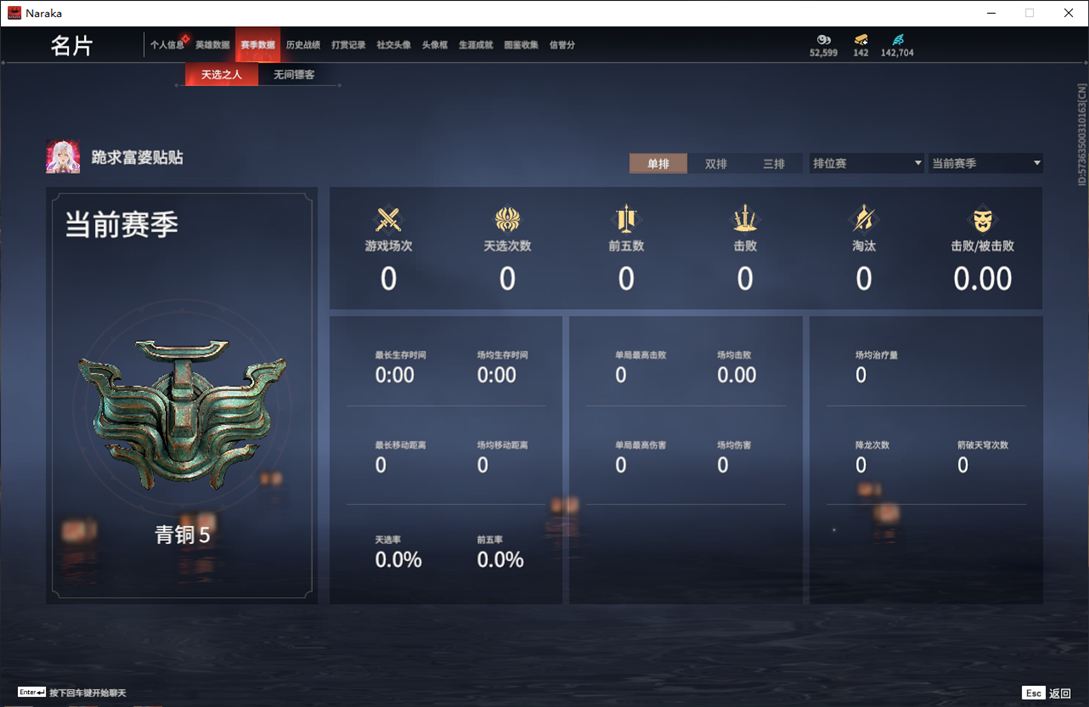Viewport: 1089px width, 707px height.
Task: Click 按下回车键开始聊天 chat prompt
Action: pos(88,692)
